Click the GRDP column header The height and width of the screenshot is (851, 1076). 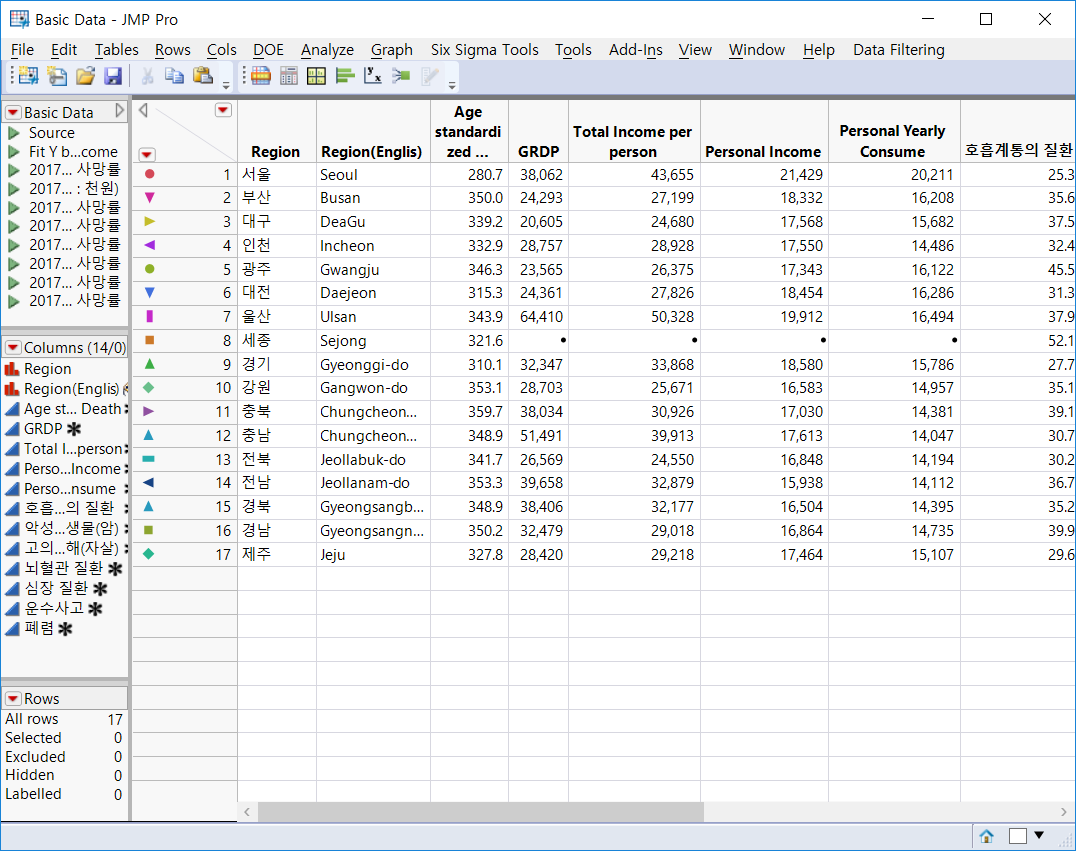tap(538, 152)
